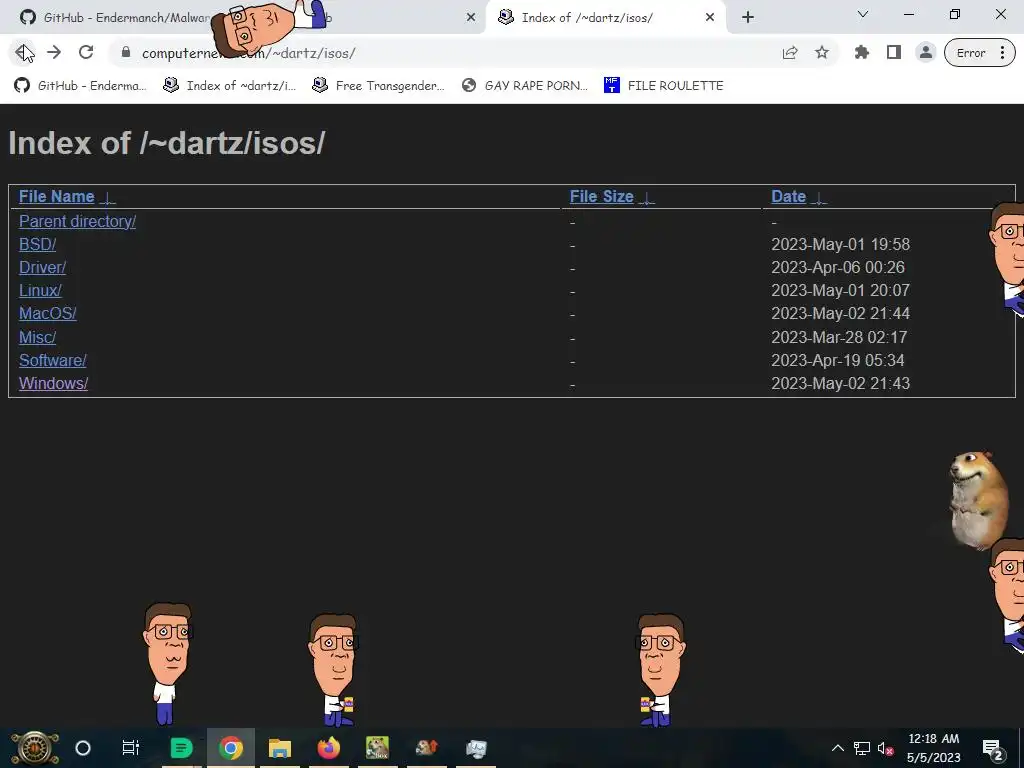Open the Parent directory/ link
This screenshot has width=1024, height=768.
point(77,221)
